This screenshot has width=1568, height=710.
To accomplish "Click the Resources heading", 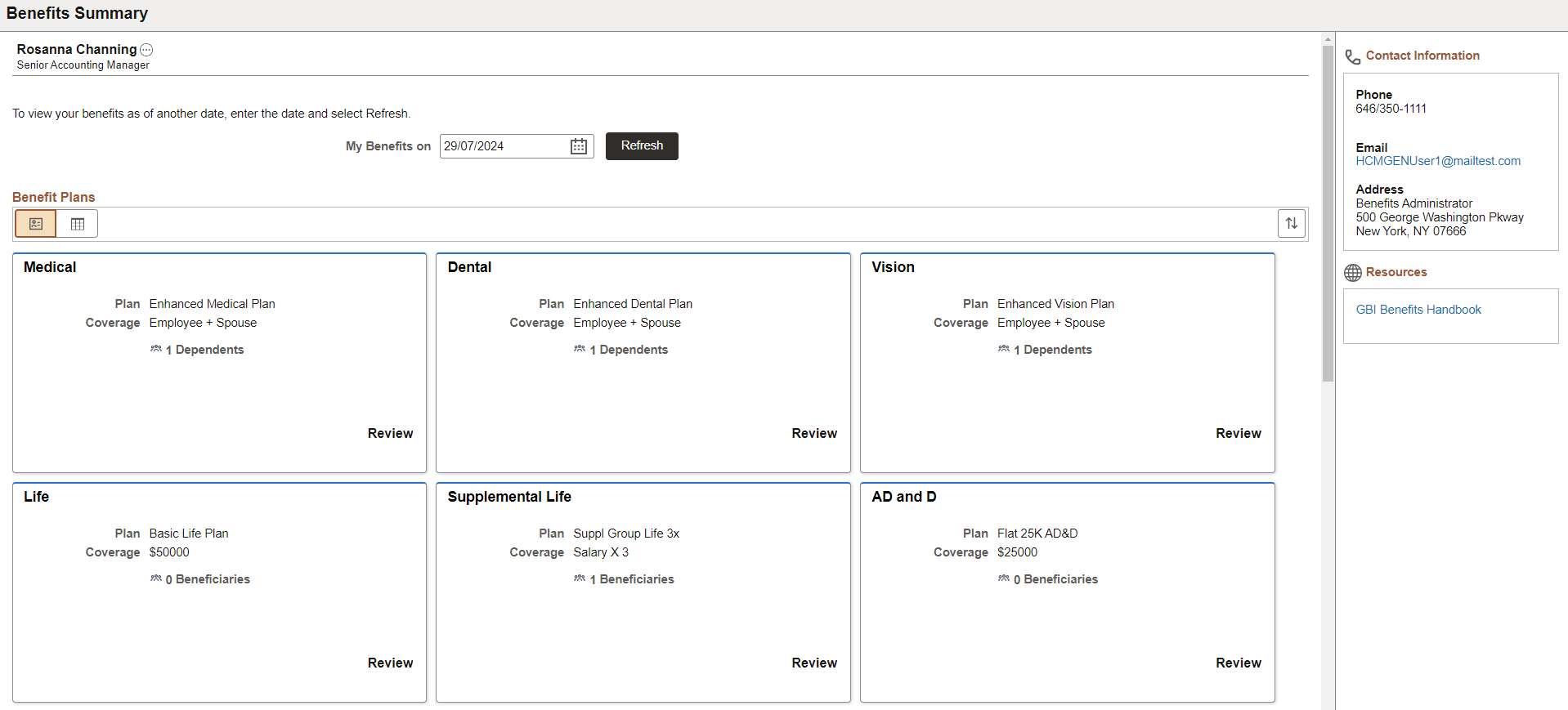I will [x=1396, y=272].
